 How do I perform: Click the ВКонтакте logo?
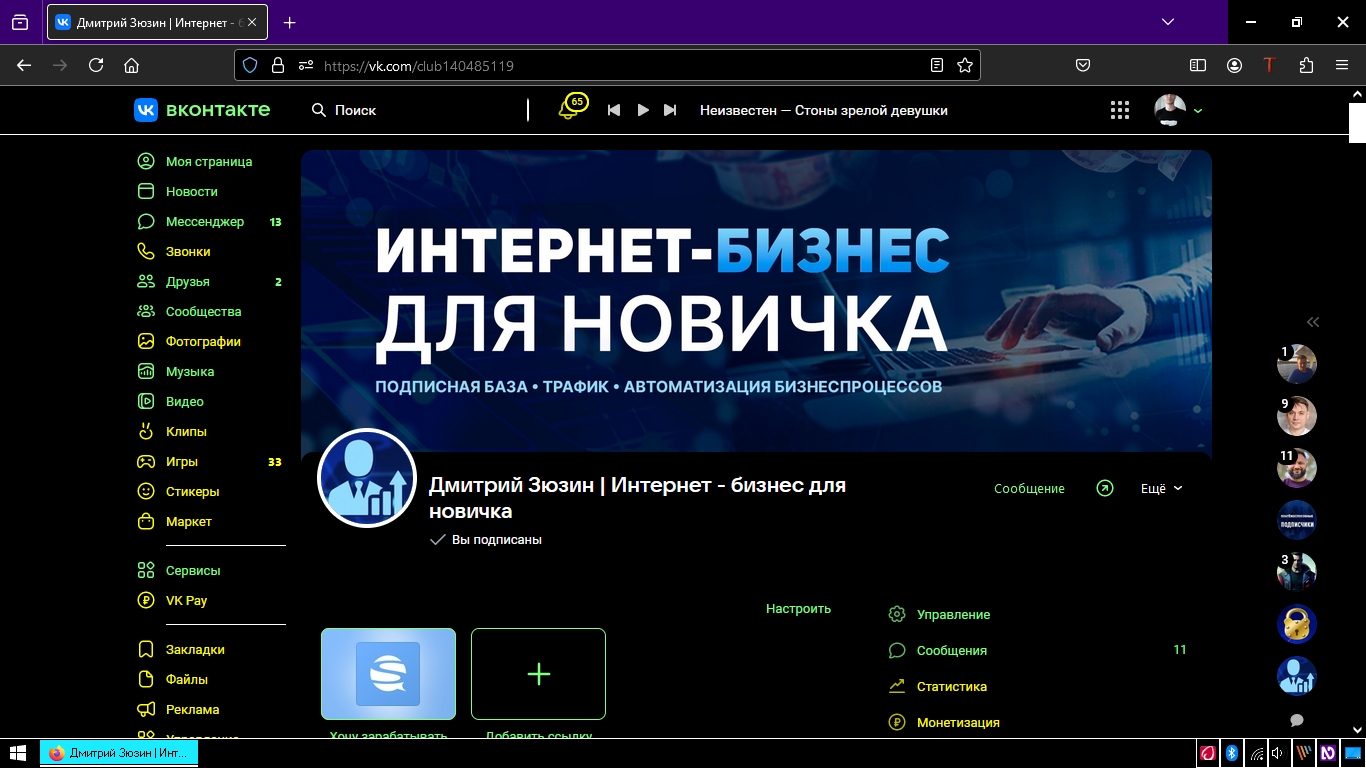point(202,110)
